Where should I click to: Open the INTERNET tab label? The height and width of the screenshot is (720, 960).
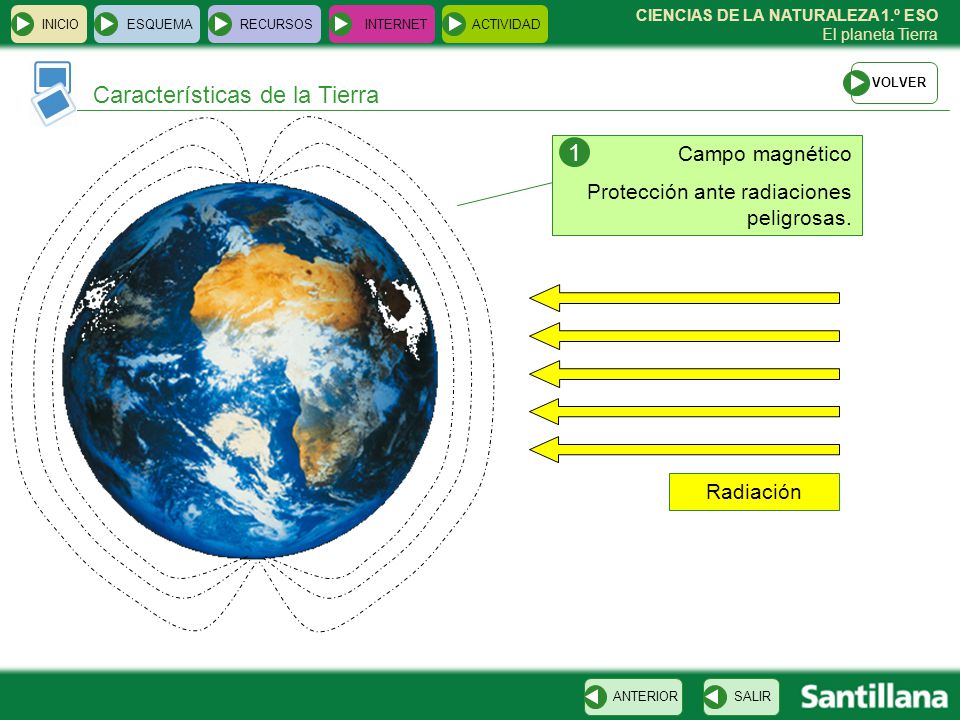[396, 24]
